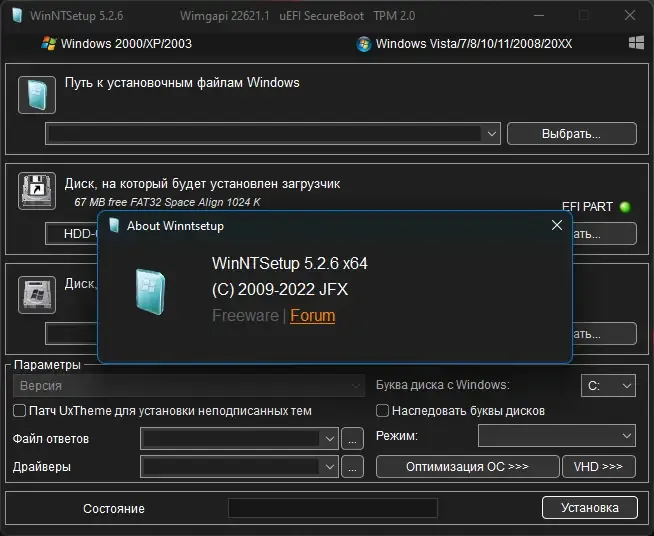
Task: Minimize the WinNTSetup window
Action: pos(539,15)
